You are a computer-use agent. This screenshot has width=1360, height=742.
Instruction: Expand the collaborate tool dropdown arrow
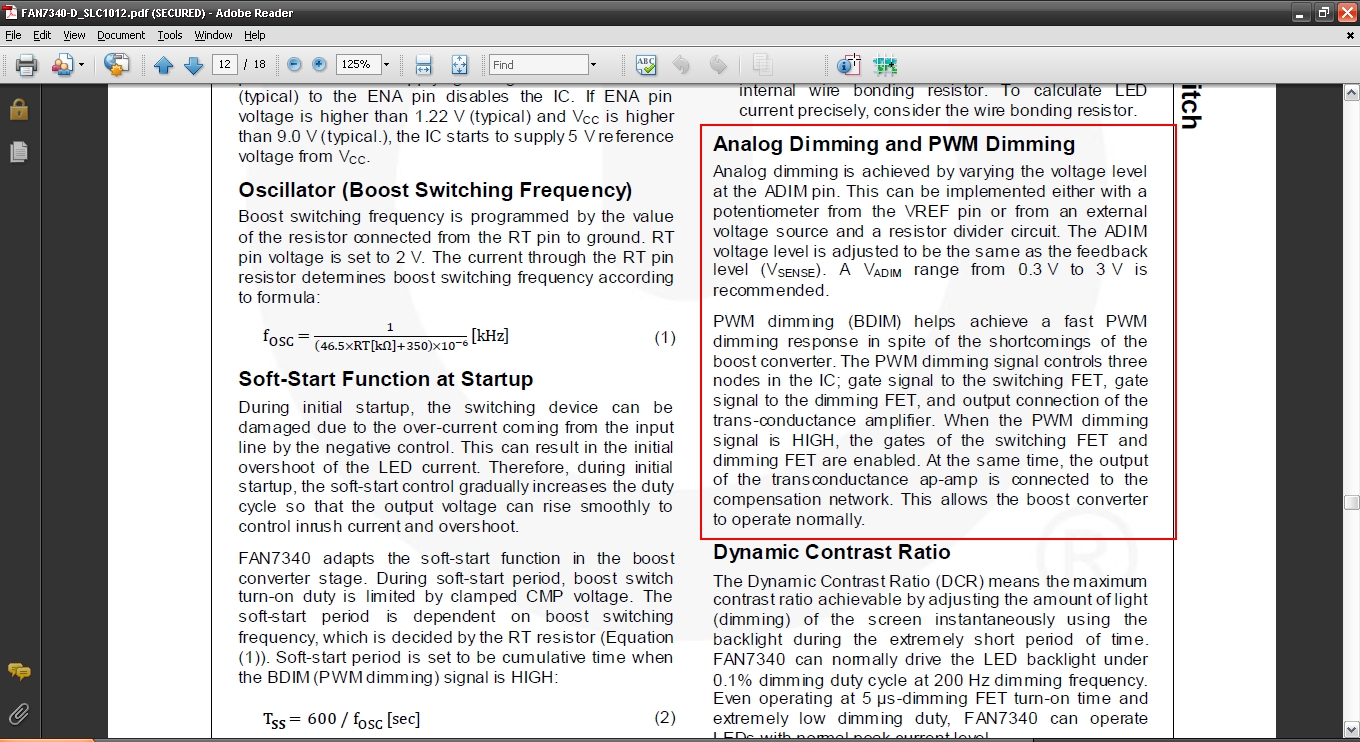(81, 65)
